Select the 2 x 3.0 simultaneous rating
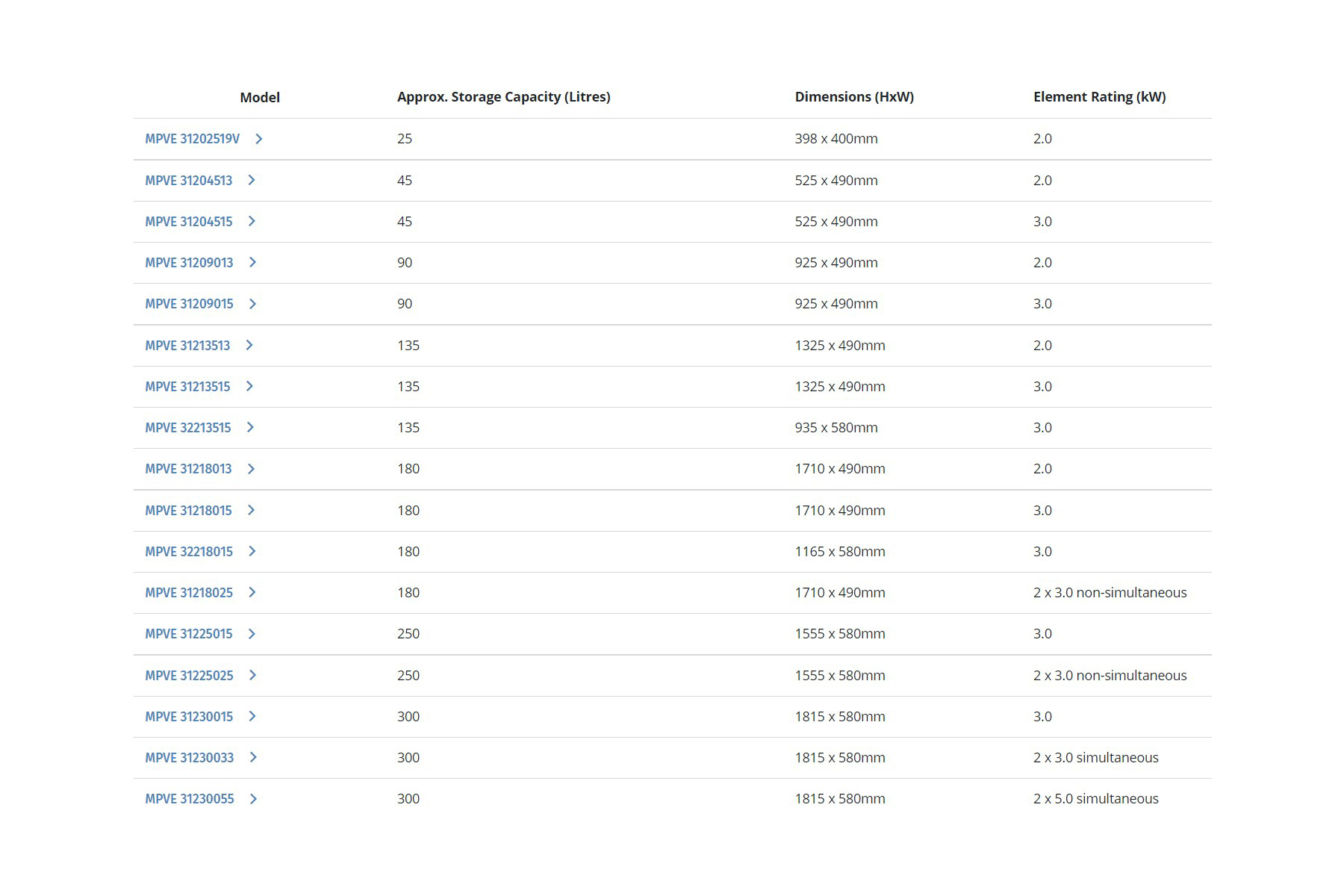The height and width of the screenshot is (896, 1344). point(1096,758)
